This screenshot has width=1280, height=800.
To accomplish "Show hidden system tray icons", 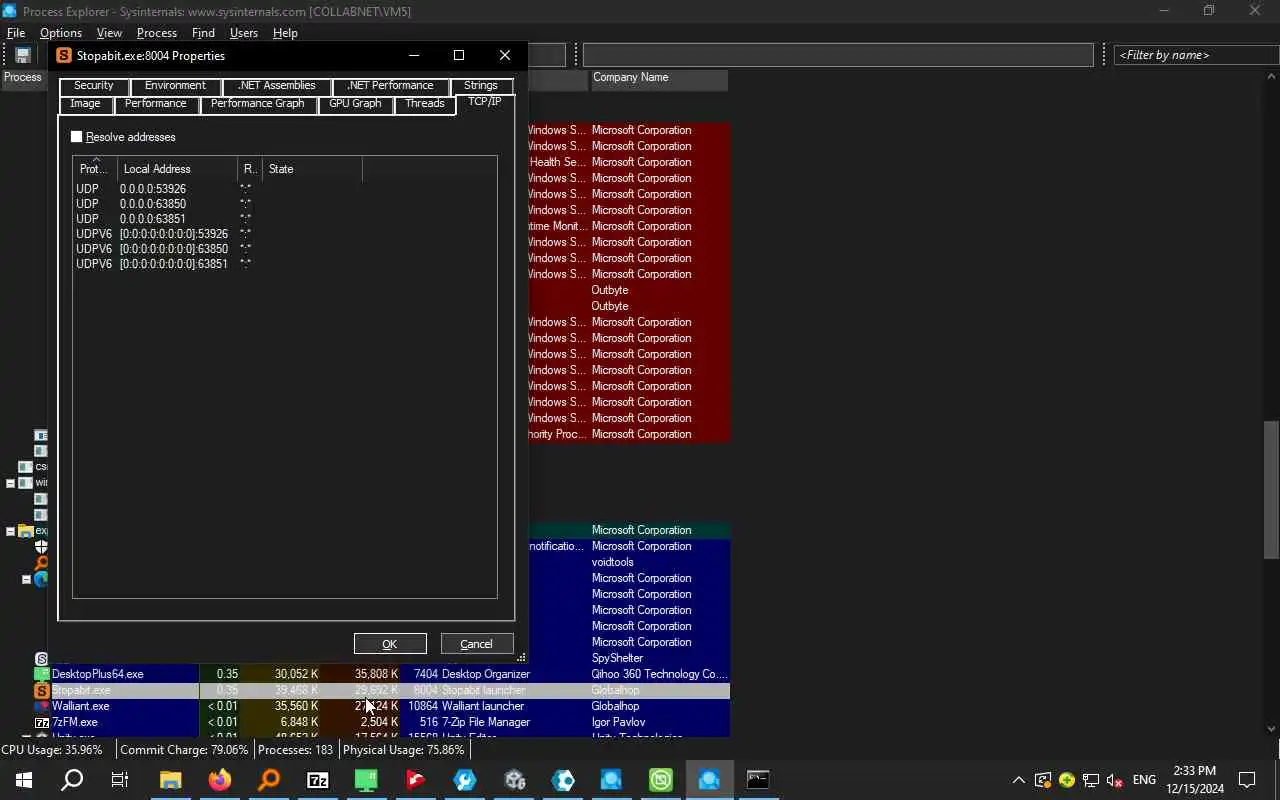I will pos(1018,780).
